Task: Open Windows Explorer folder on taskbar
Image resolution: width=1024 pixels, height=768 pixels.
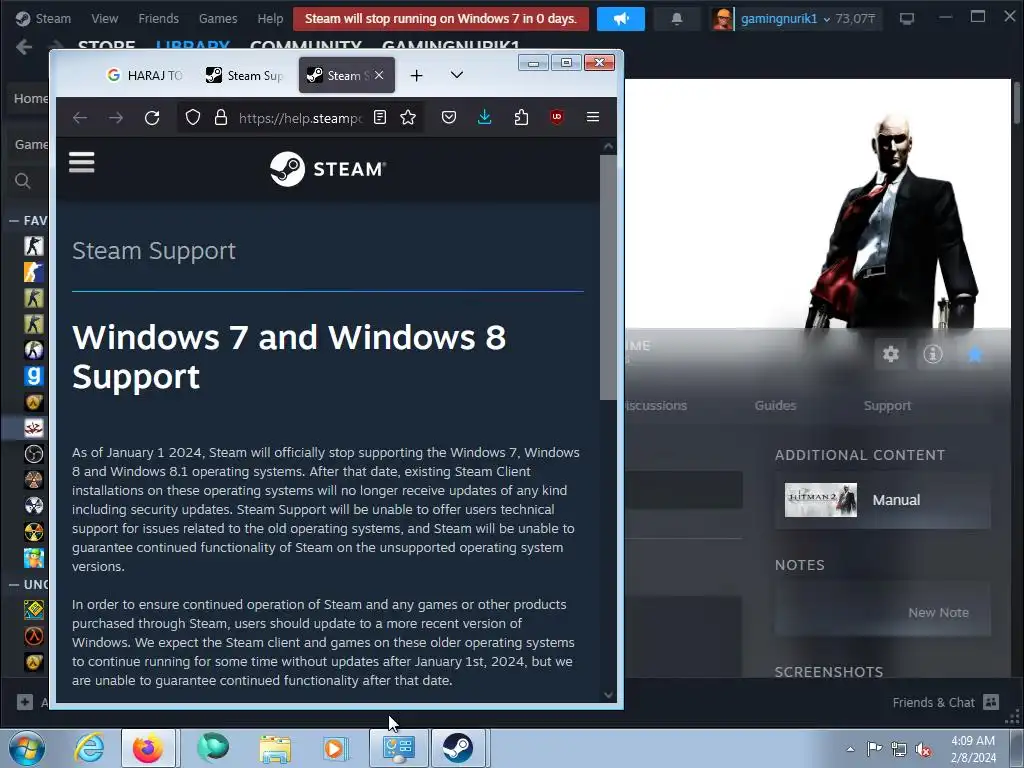Action: (x=275, y=748)
